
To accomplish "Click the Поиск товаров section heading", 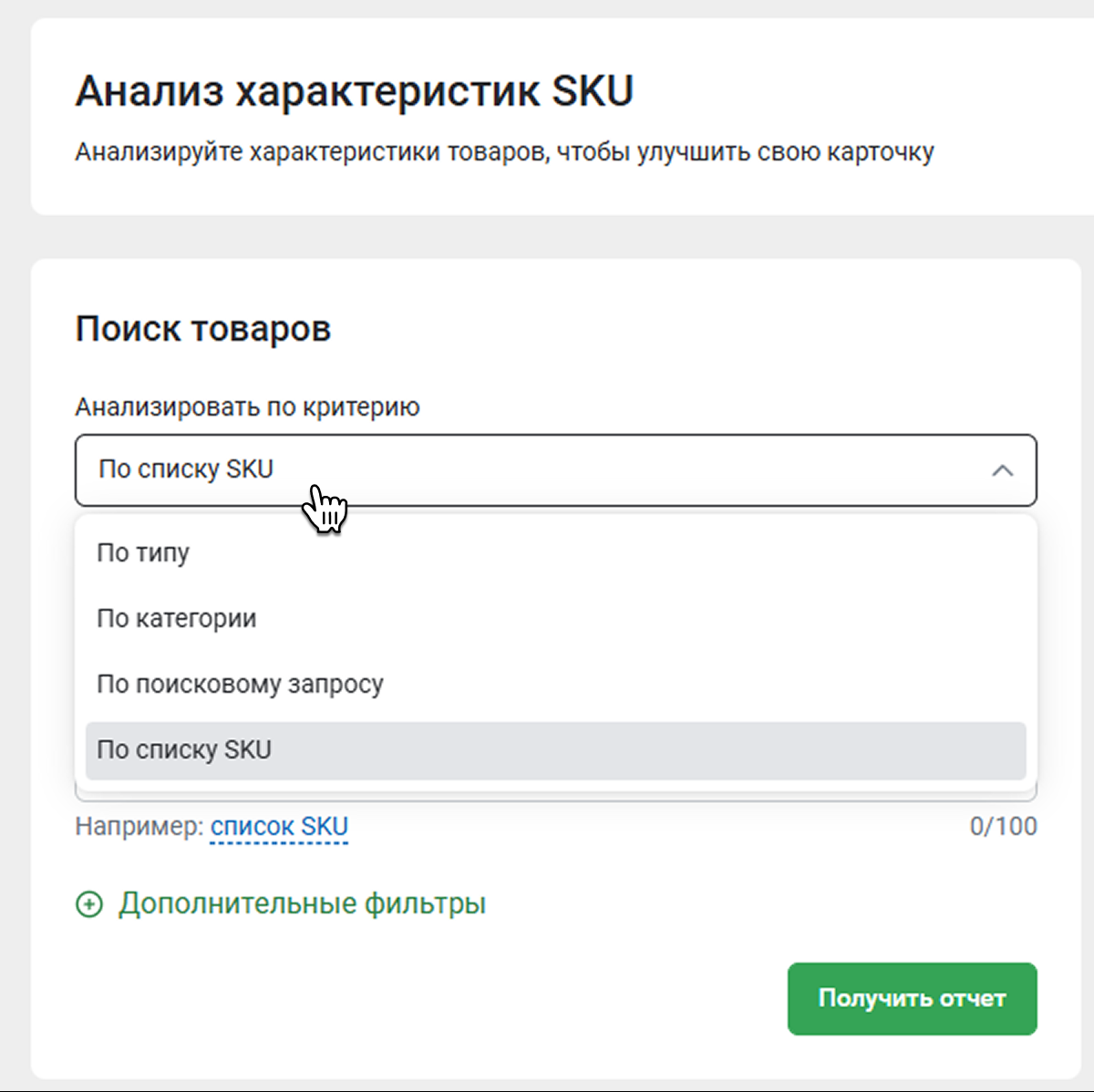I will click(202, 329).
